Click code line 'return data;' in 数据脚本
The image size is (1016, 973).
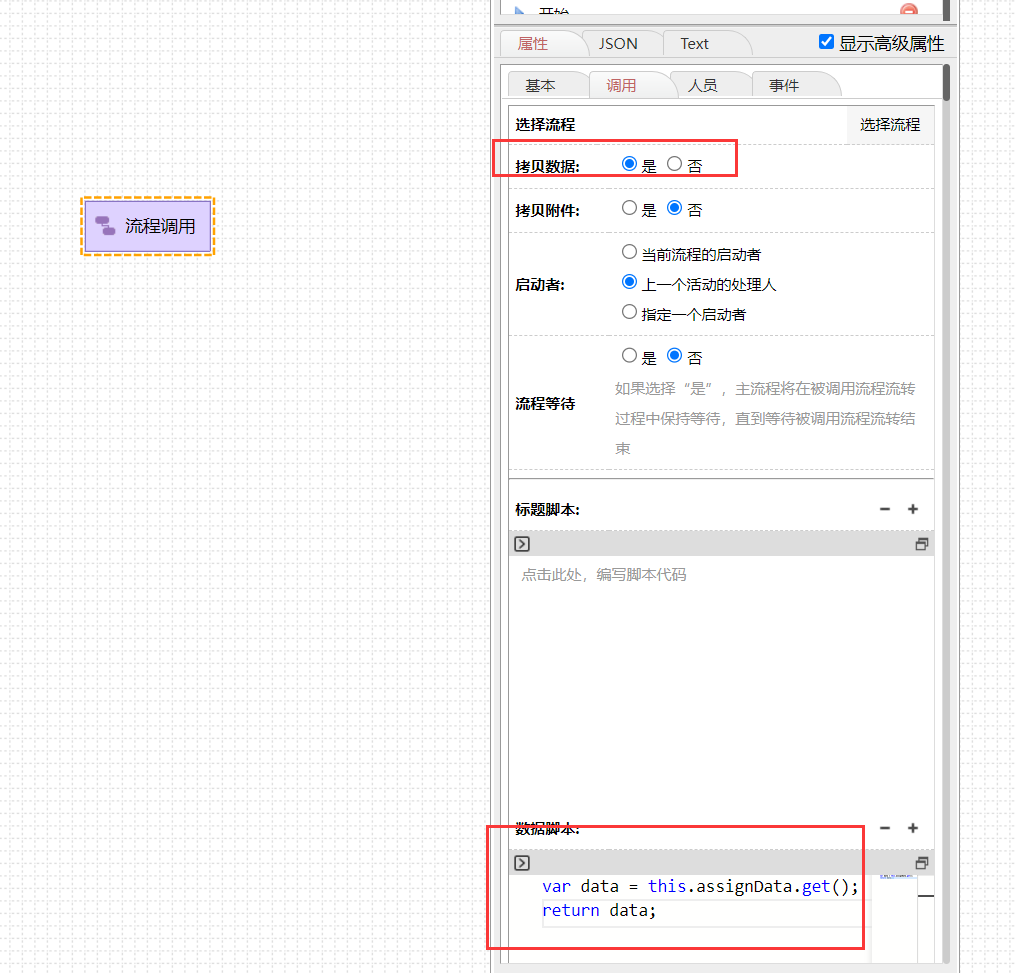[599, 910]
